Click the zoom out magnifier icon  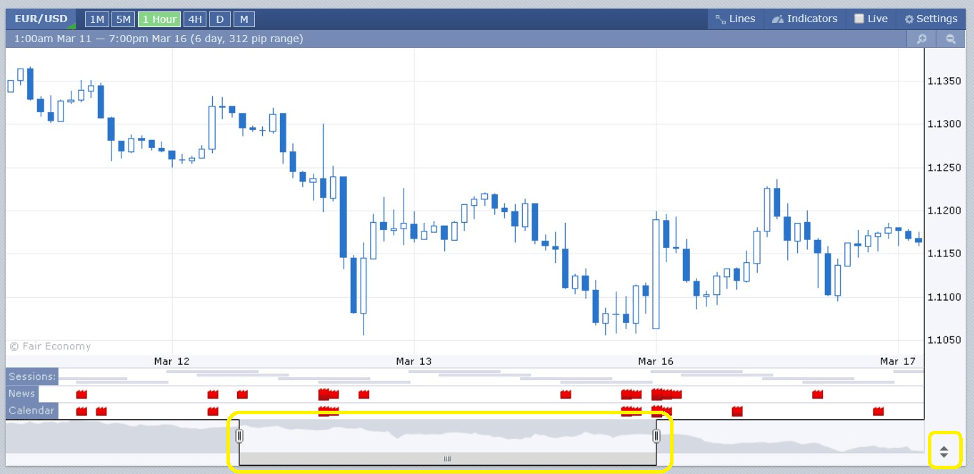pyautogui.click(x=950, y=39)
